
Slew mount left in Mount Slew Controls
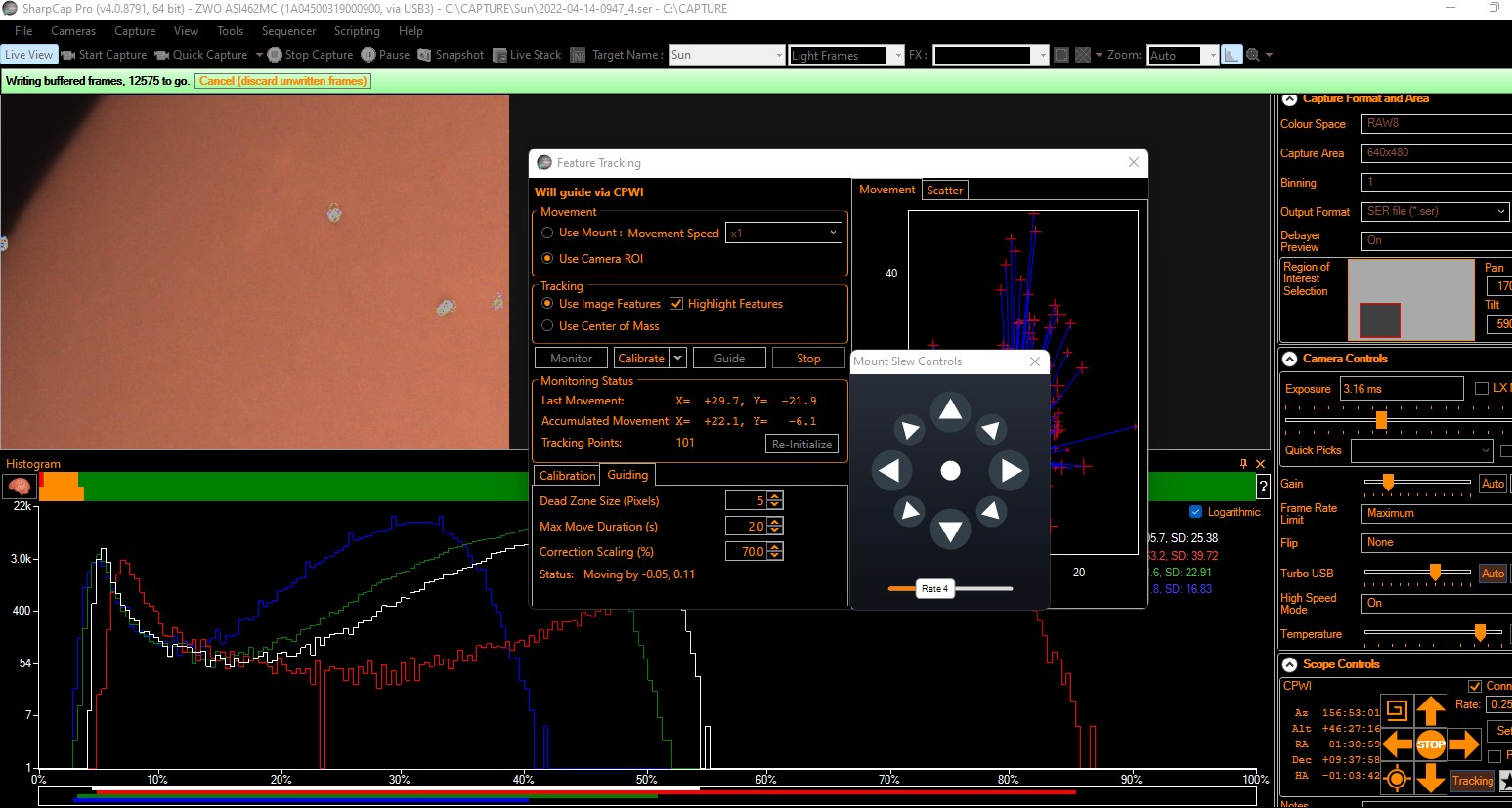pos(890,471)
